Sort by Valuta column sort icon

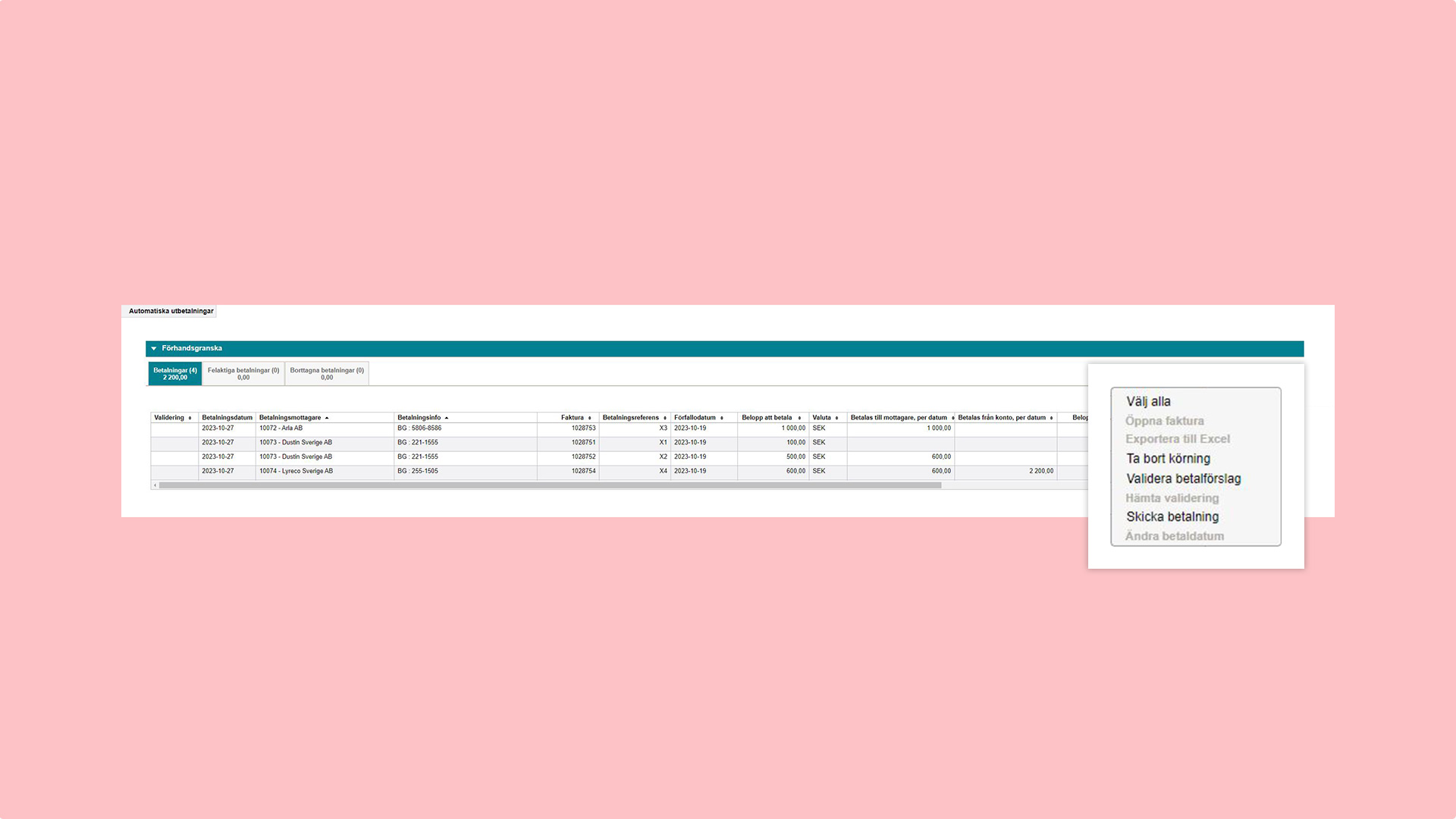(x=836, y=418)
